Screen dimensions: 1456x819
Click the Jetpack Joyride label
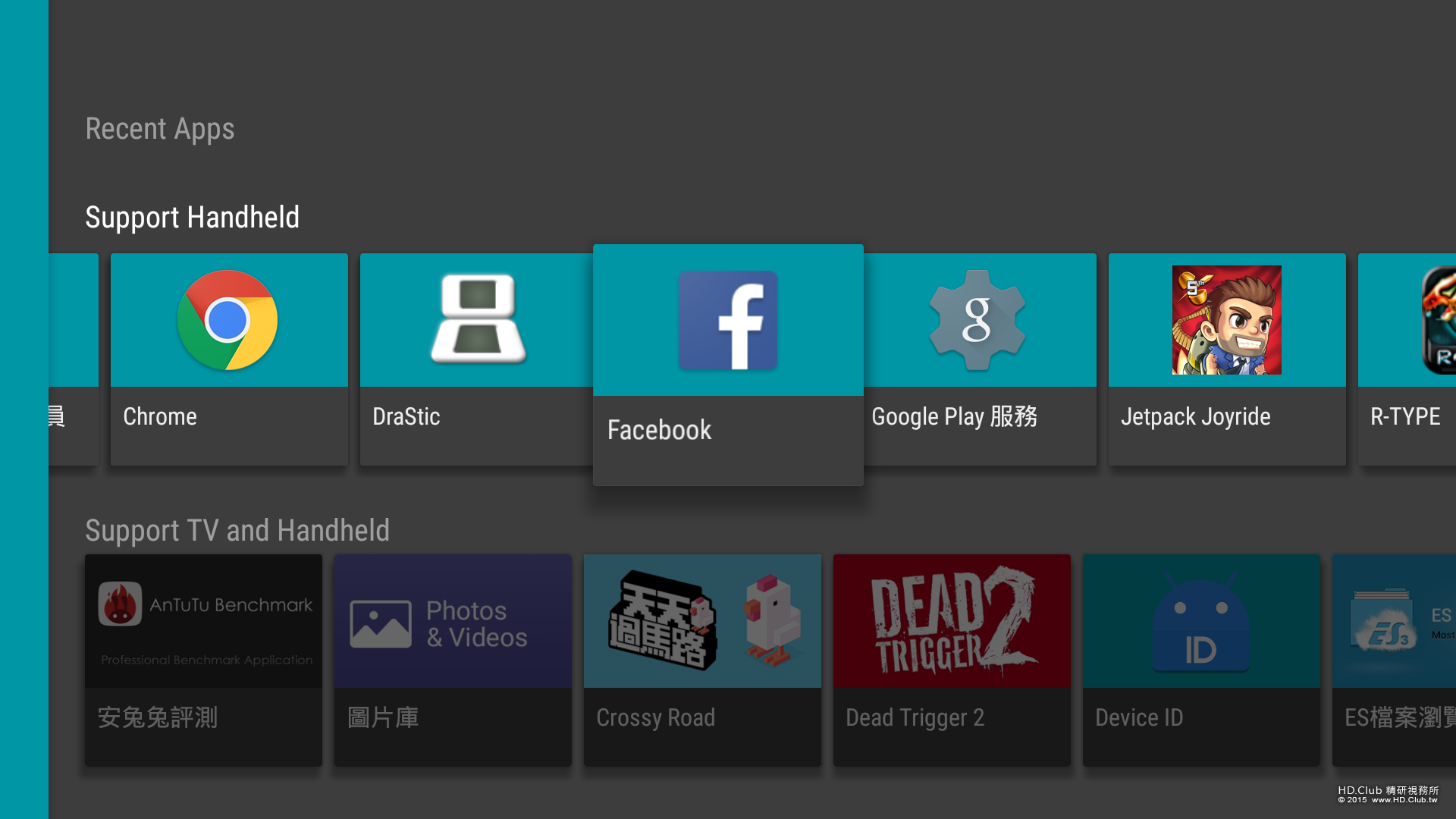coord(1195,416)
